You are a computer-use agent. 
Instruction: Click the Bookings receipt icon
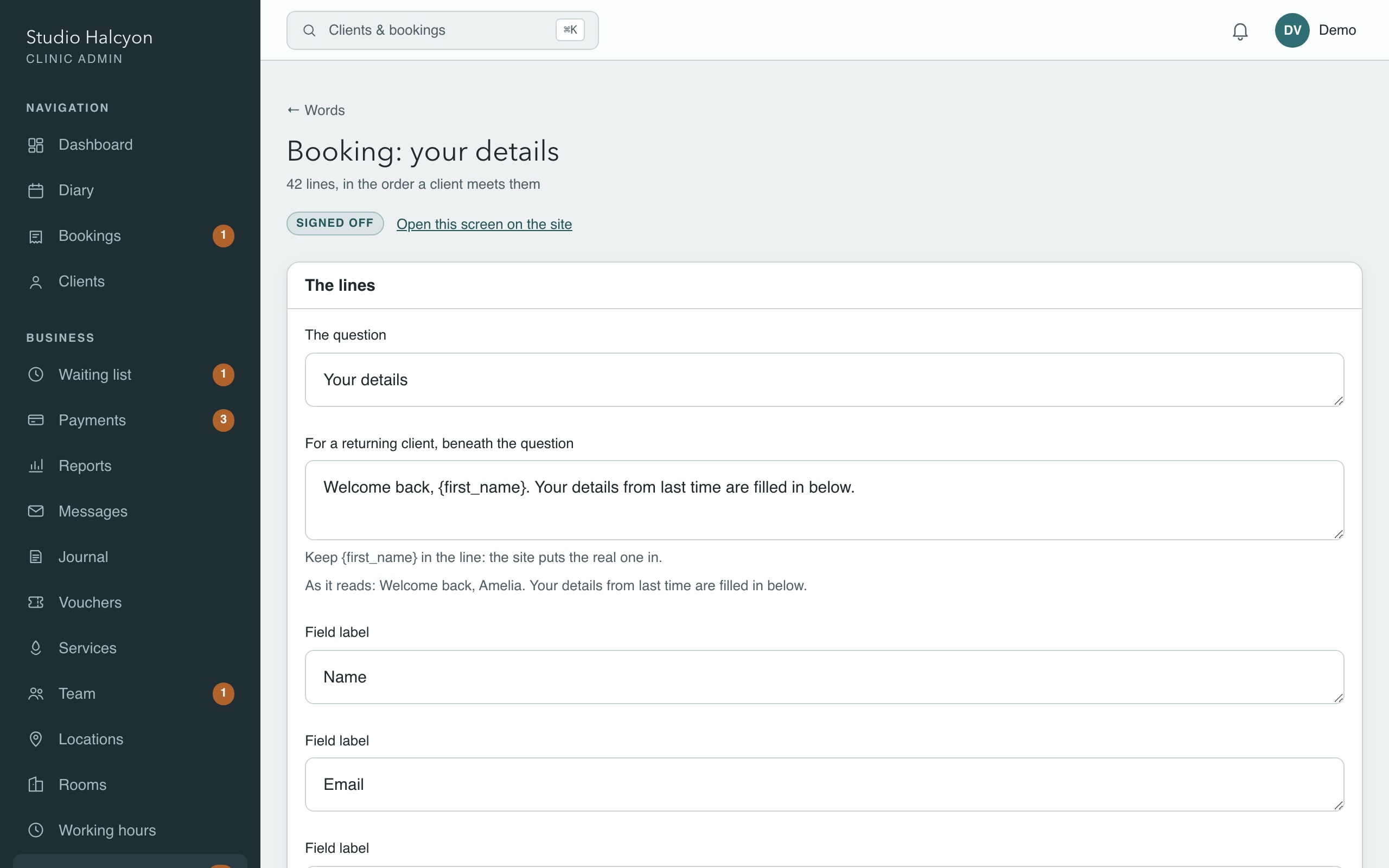[36, 237]
